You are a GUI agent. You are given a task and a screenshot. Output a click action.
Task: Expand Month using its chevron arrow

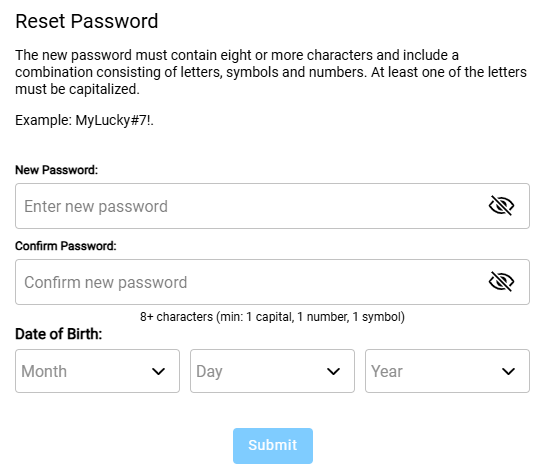(158, 372)
